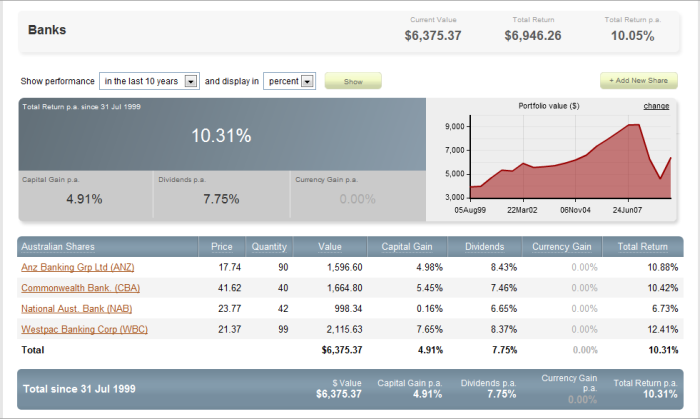700x419 pixels.
Task: Click NAB capital gain 0.16%
Action: 429,309
